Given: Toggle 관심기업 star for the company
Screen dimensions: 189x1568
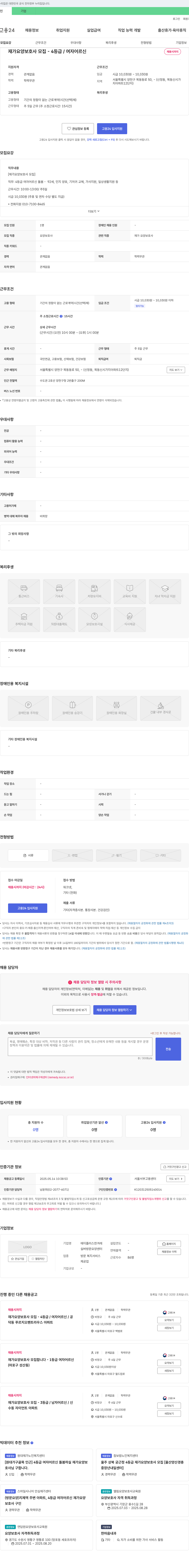Looking at the screenshot, I should 18,1259.
